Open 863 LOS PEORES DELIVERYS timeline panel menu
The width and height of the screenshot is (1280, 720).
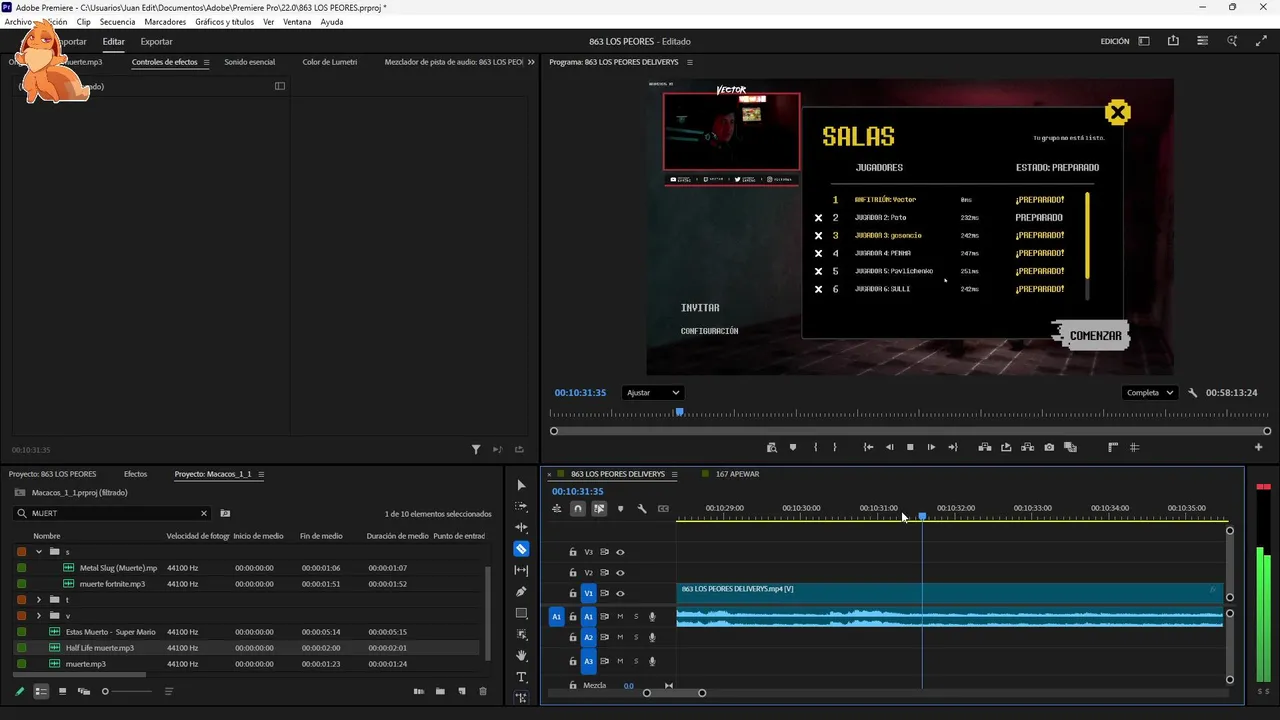click(674, 474)
